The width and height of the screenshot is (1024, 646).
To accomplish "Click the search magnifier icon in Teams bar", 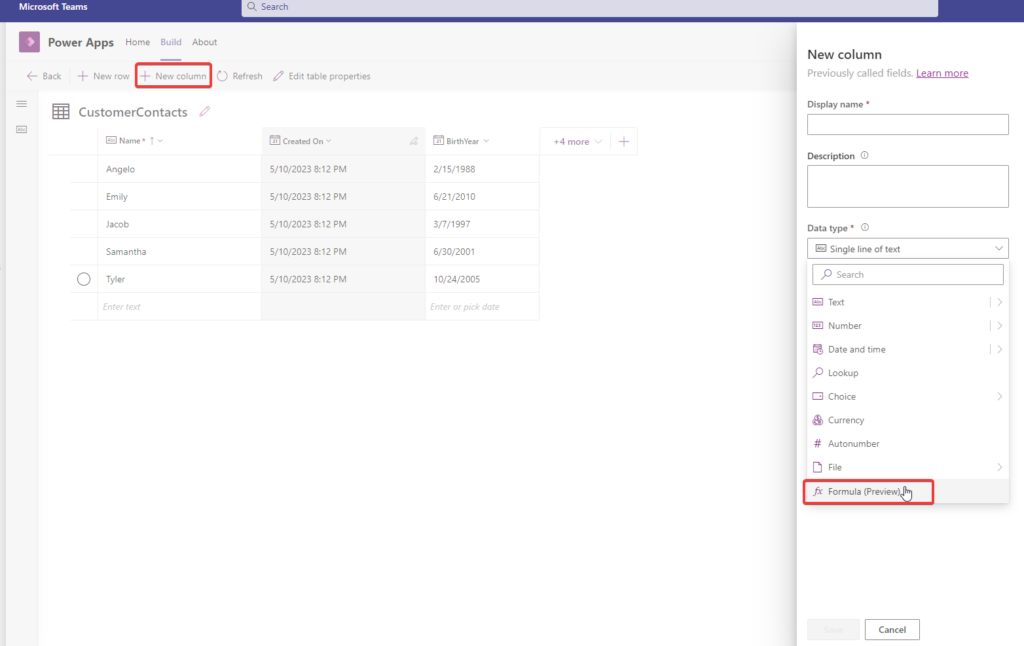I will coord(251,7).
